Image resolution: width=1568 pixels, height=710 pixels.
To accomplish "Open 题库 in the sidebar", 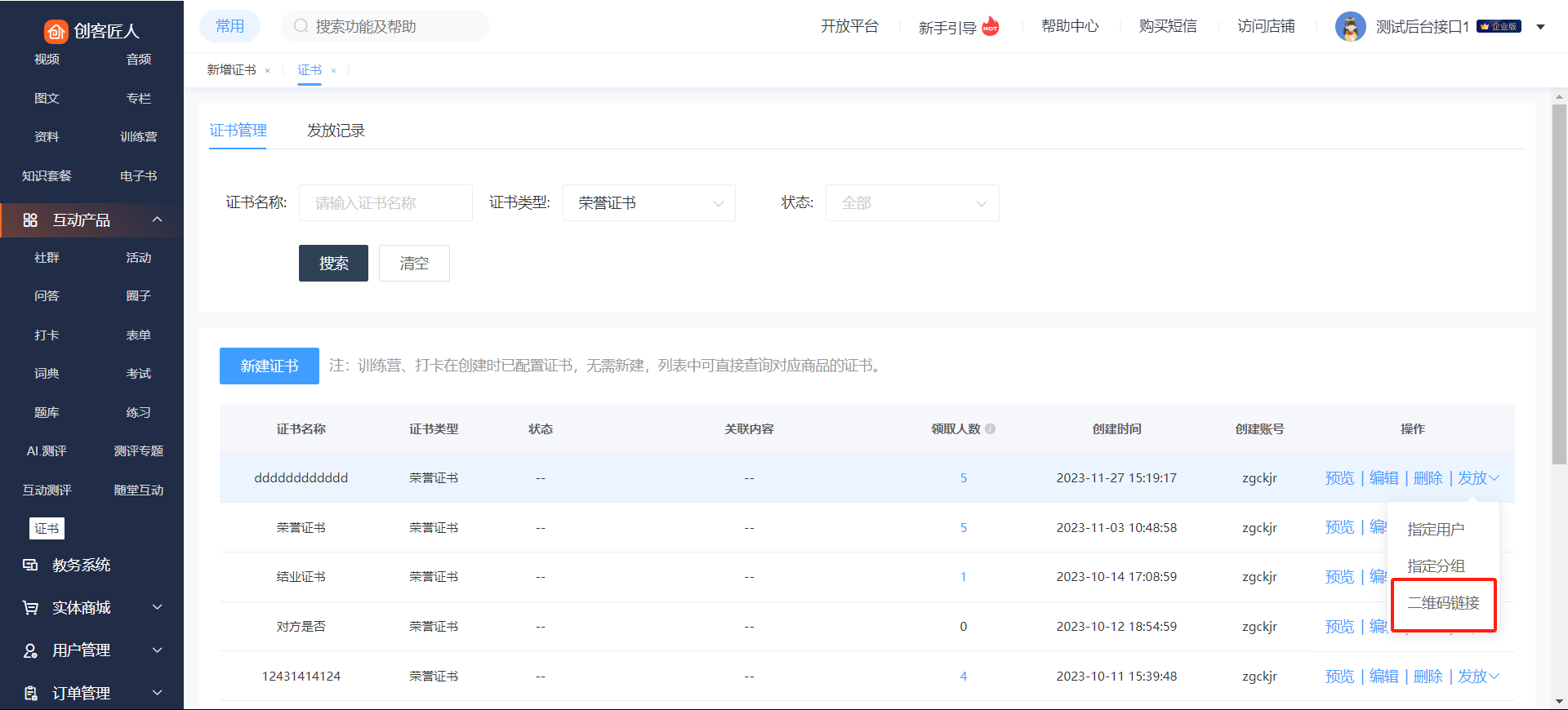I will [x=47, y=413].
